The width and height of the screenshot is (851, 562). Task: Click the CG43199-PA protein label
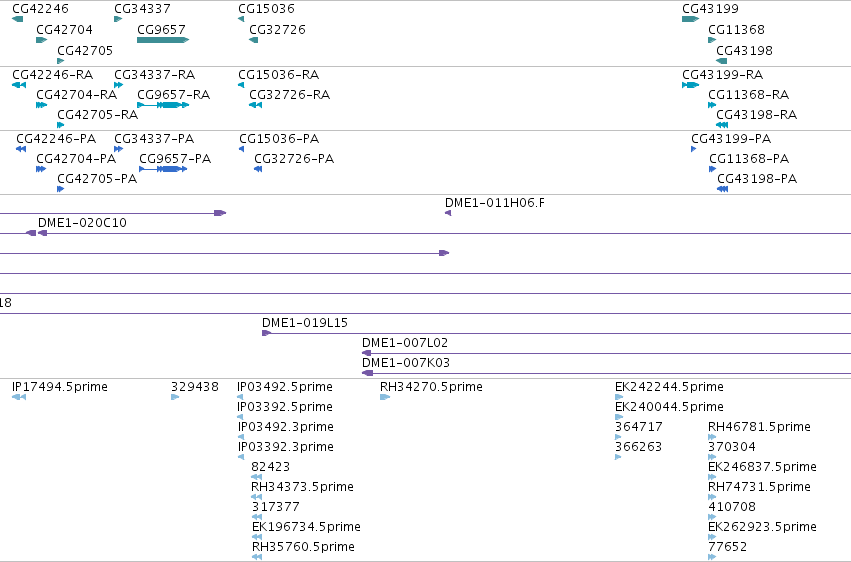(731, 138)
